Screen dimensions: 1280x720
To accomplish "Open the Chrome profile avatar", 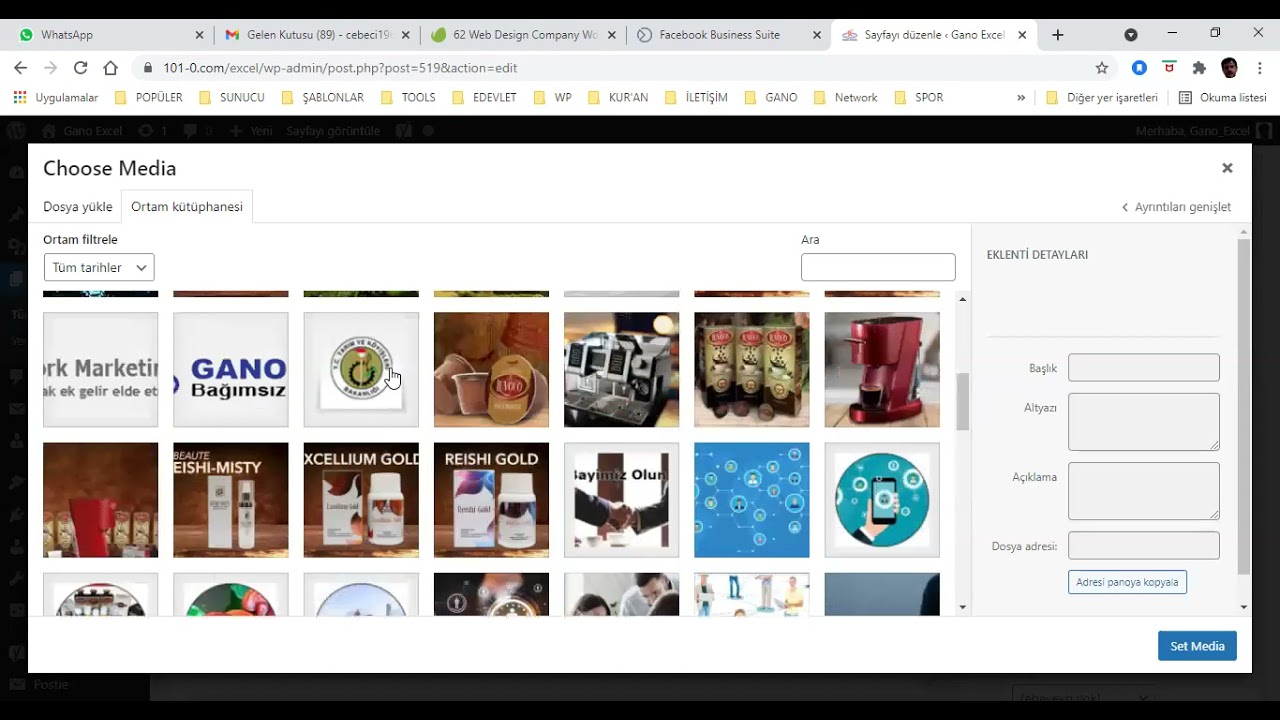I will 1230,68.
